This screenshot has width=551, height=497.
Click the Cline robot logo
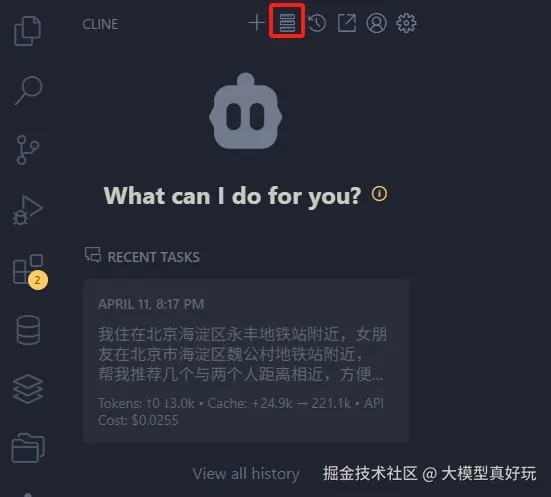point(246,111)
